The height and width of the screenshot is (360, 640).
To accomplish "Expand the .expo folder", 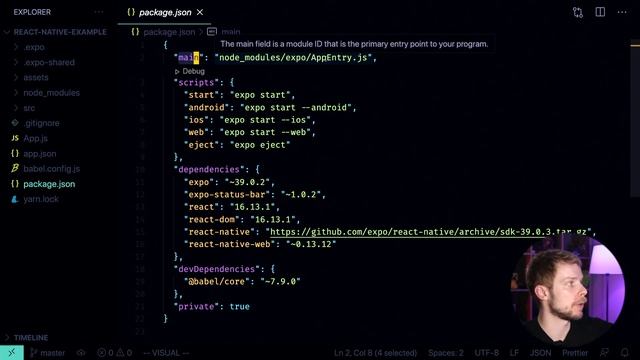I will [x=34, y=47].
